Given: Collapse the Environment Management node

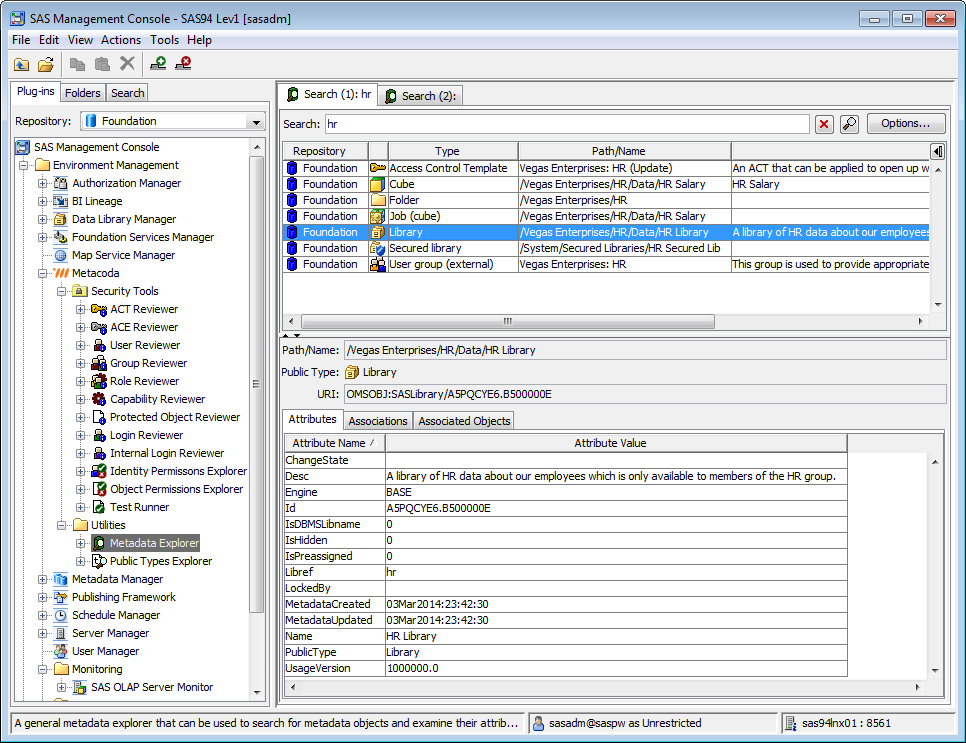Looking at the screenshot, I should click(23, 165).
